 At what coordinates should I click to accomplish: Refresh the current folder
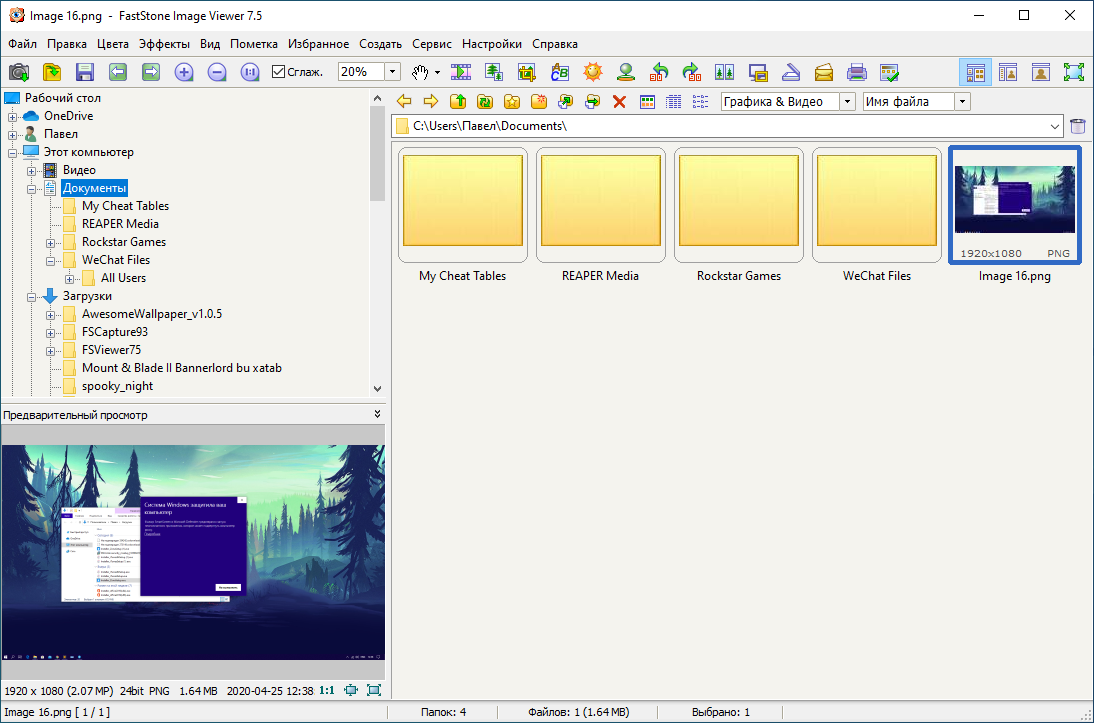pos(484,102)
